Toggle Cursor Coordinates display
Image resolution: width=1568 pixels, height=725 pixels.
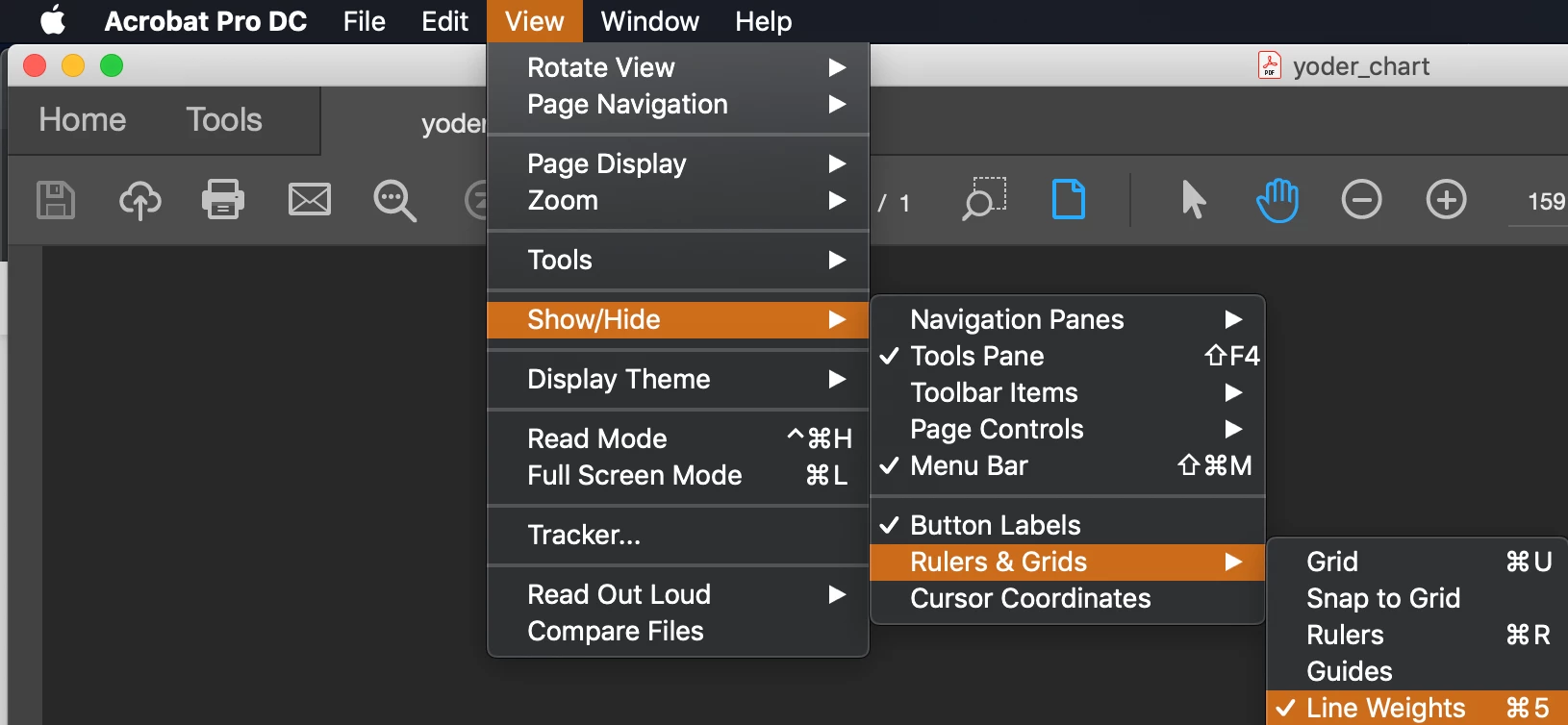(x=1068, y=598)
